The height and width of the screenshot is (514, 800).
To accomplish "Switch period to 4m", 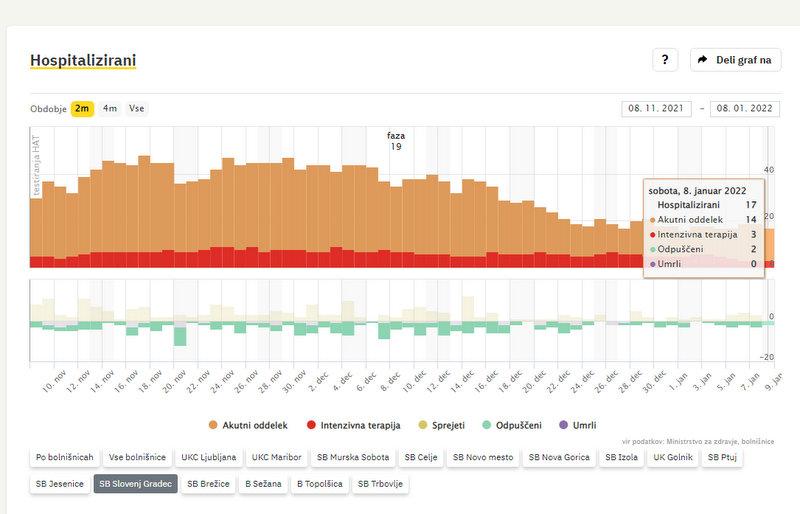I will [x=110, y=108].
